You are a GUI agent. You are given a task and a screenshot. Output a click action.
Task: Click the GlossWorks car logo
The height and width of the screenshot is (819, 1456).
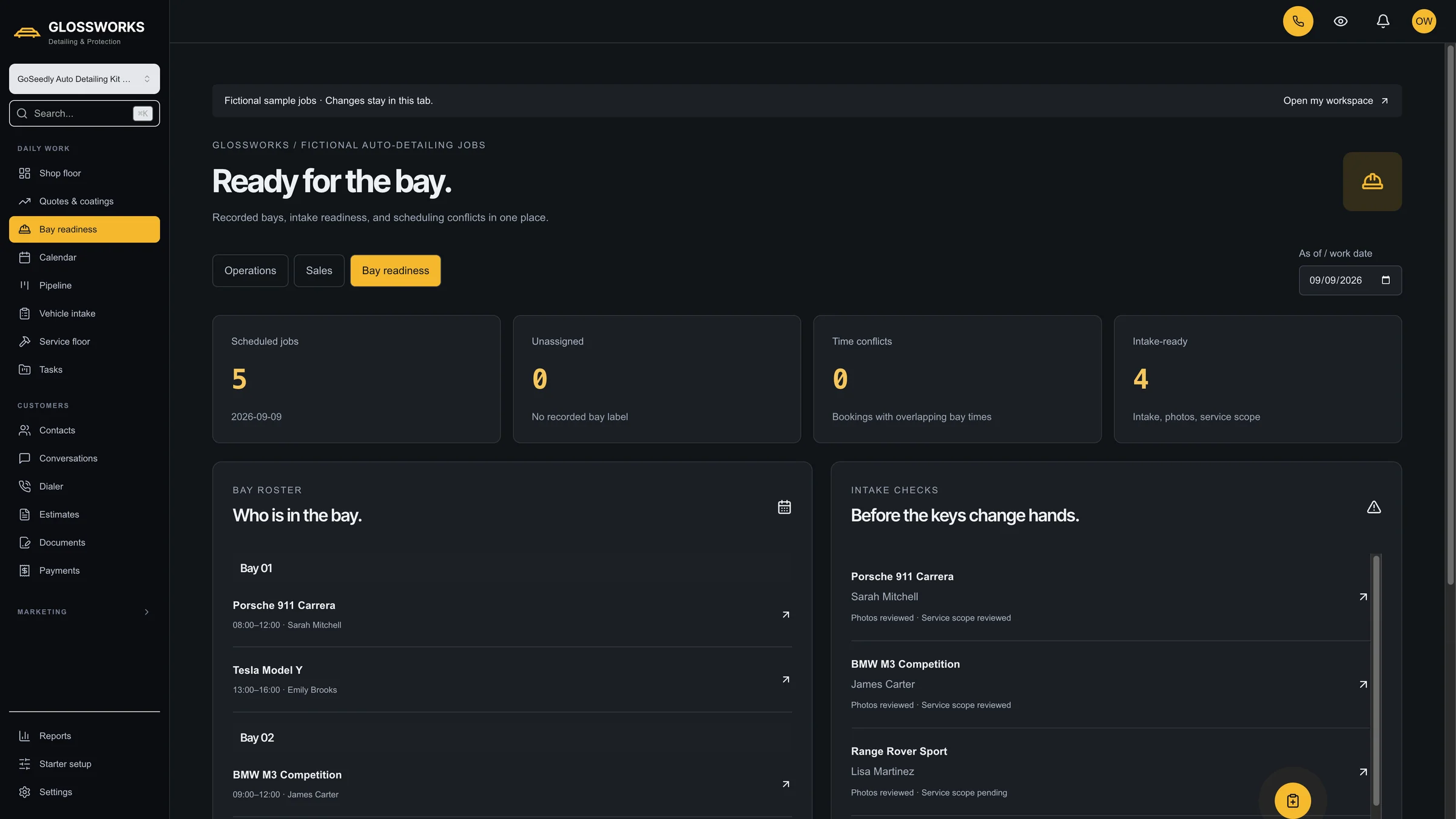click(27, 32)
